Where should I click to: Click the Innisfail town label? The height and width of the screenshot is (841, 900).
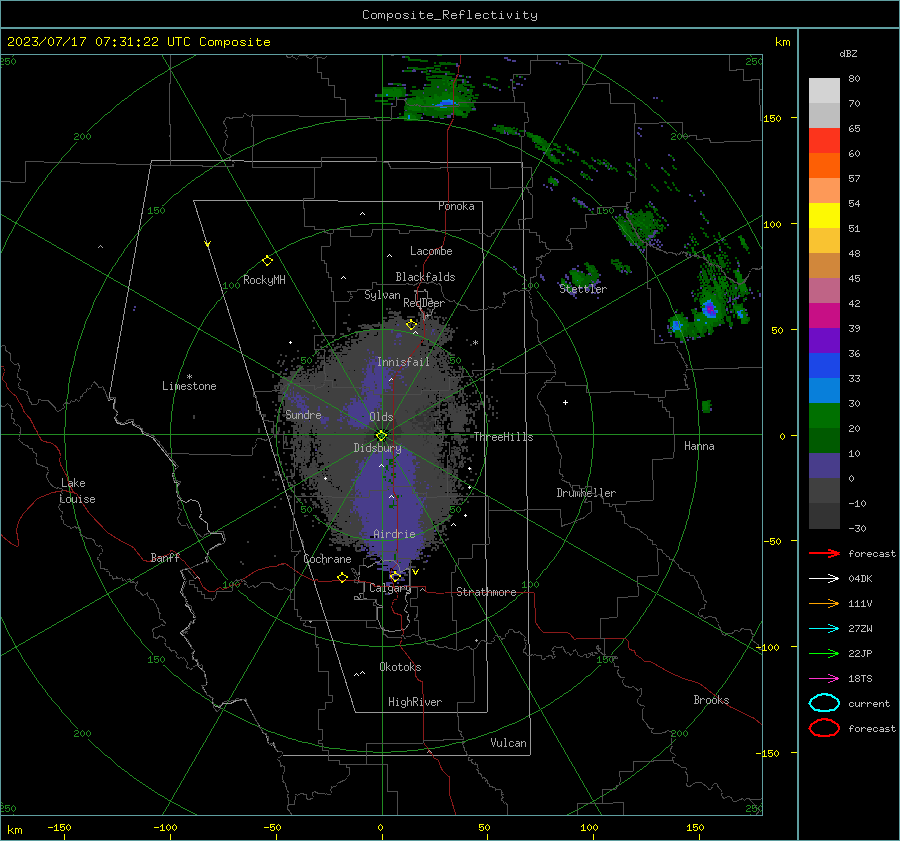[403, 362]
